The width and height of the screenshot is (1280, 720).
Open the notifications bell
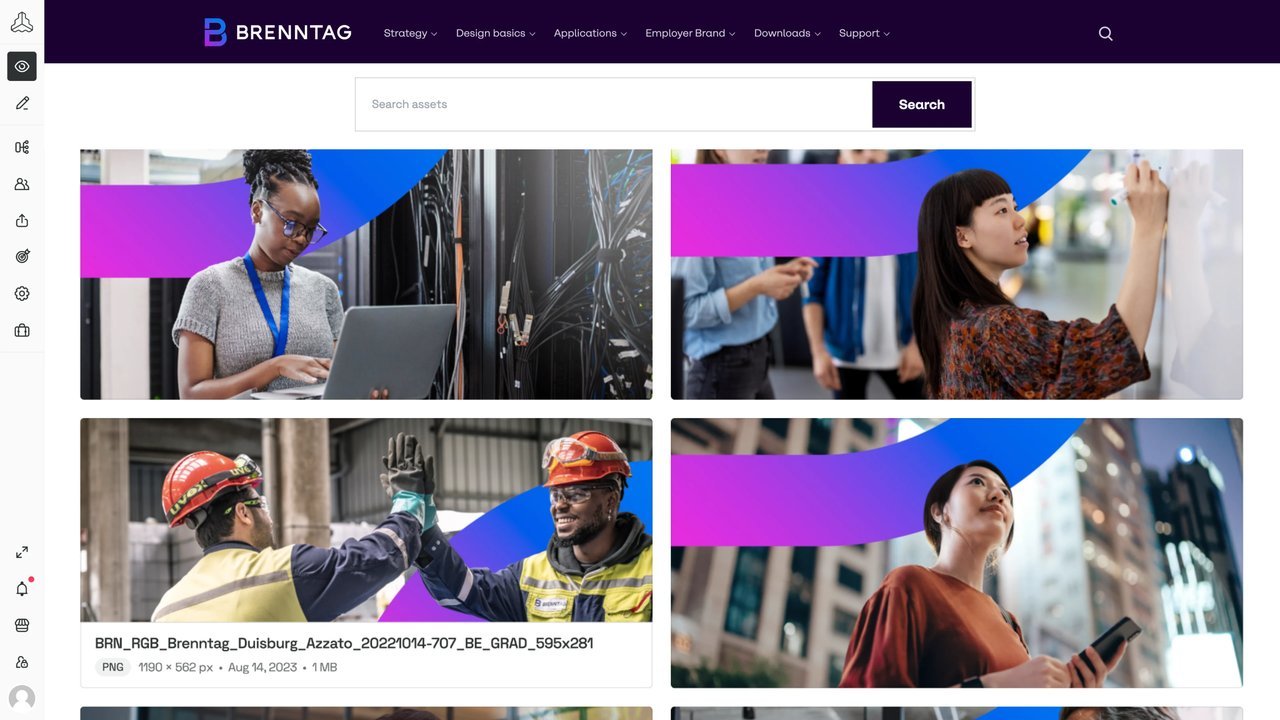pos(22,589)
